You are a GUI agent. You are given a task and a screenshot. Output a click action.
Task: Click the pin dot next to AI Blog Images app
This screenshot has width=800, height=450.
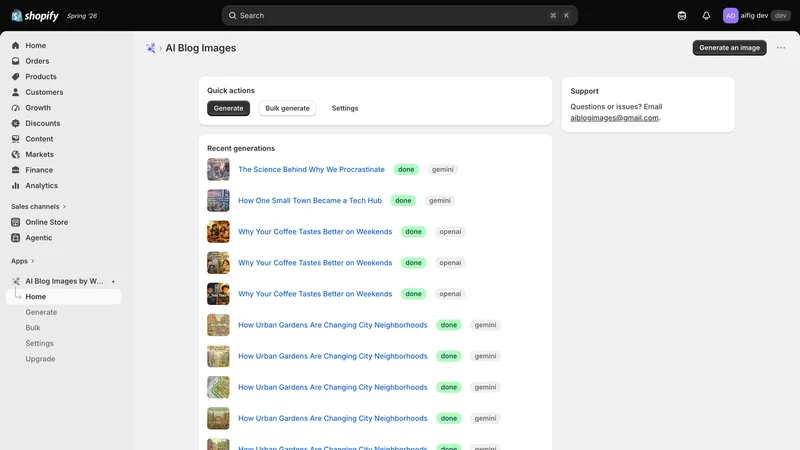[x=113, y=281]
